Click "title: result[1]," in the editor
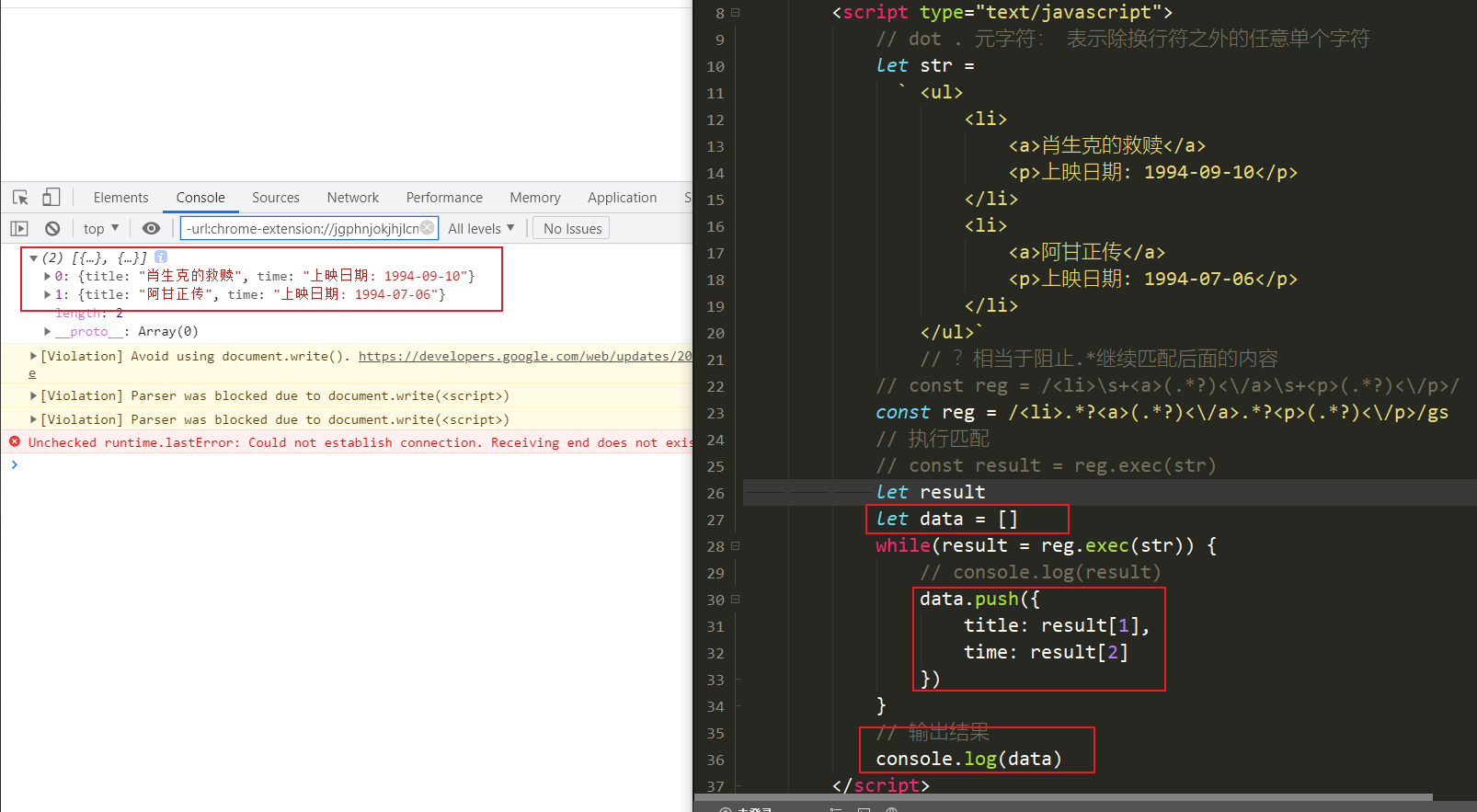 click(x=1057, y=625)
